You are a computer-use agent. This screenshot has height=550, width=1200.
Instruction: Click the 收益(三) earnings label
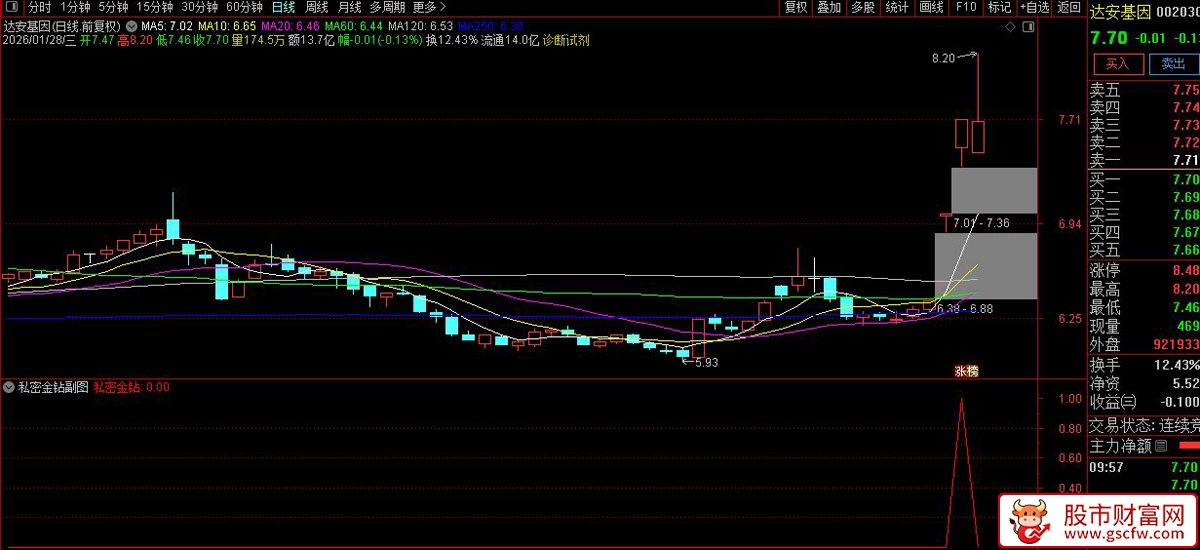1113,402
